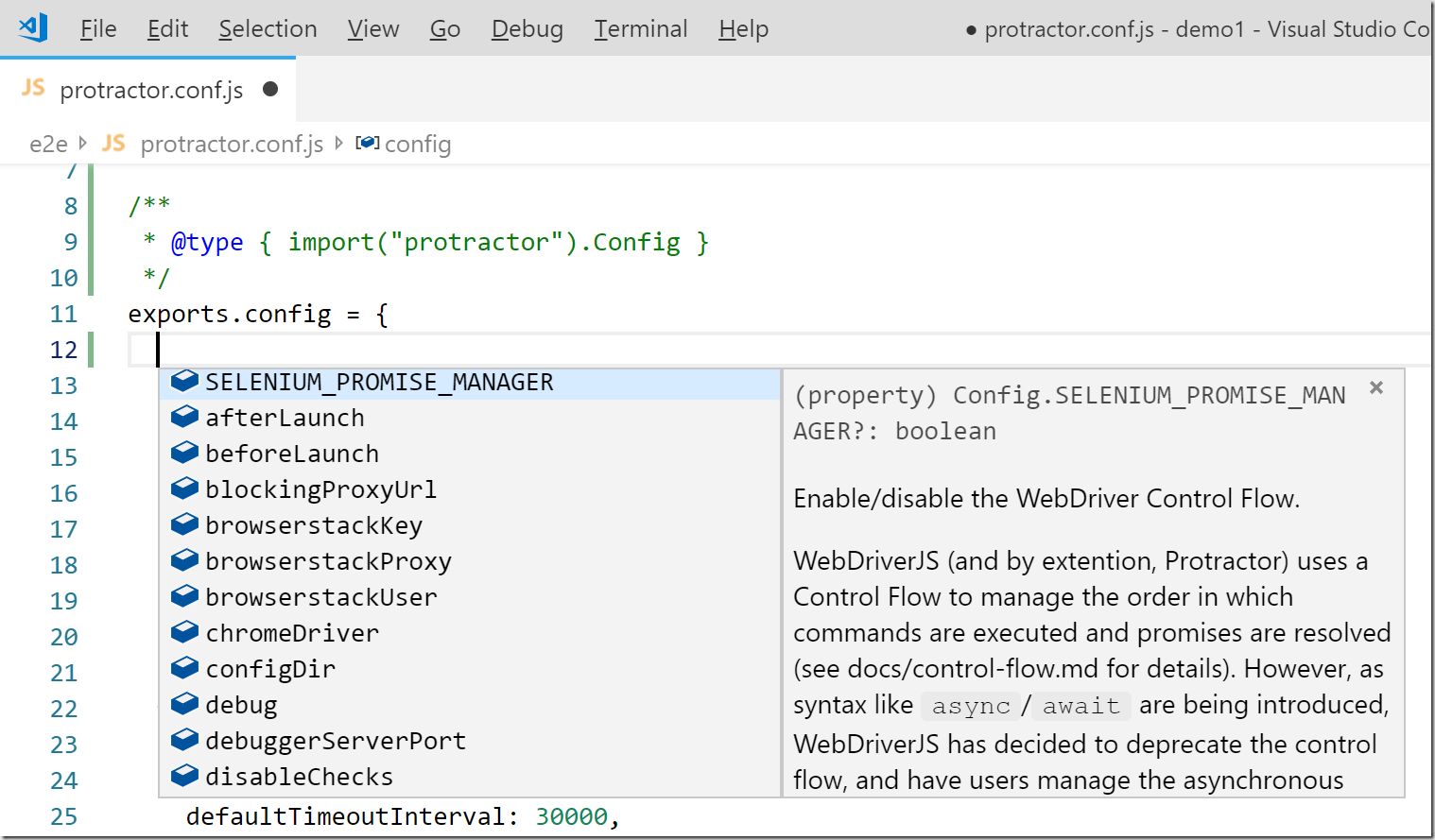Click the unsaved dot on protractor.conf.js tab
The image size is (1435, 840).
pyautogui.click(x=270, y=89)
